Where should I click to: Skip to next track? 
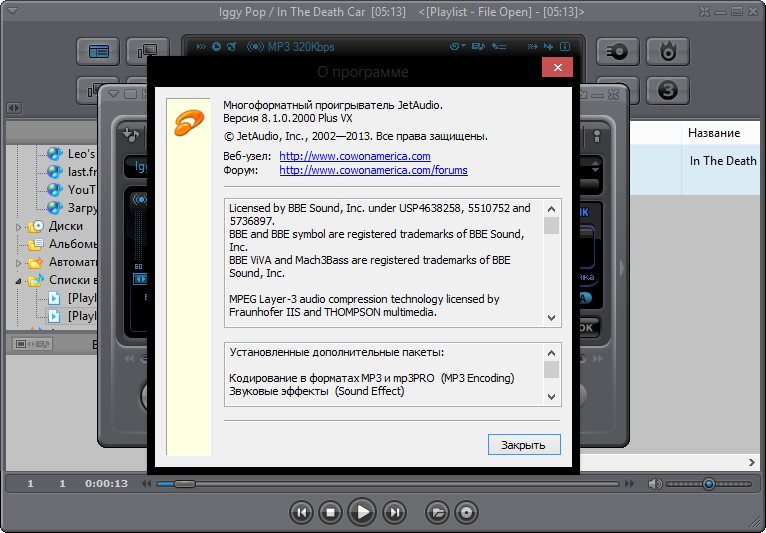click(394, 512)
